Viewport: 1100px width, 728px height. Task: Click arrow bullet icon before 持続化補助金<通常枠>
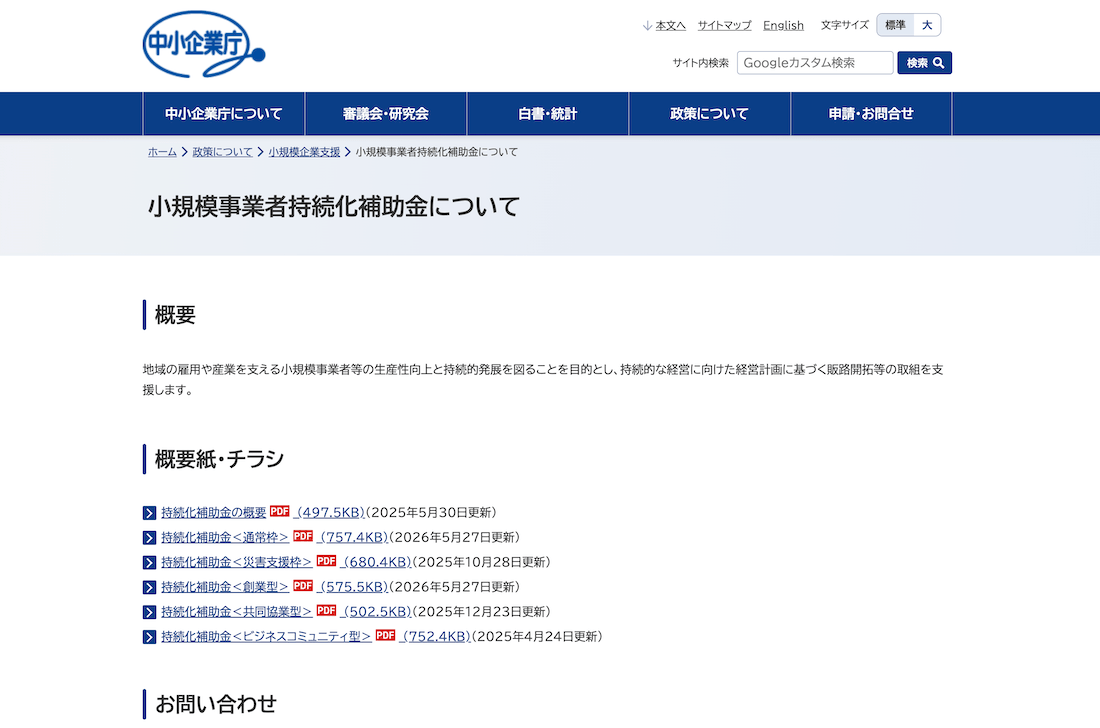pos(149,538)
